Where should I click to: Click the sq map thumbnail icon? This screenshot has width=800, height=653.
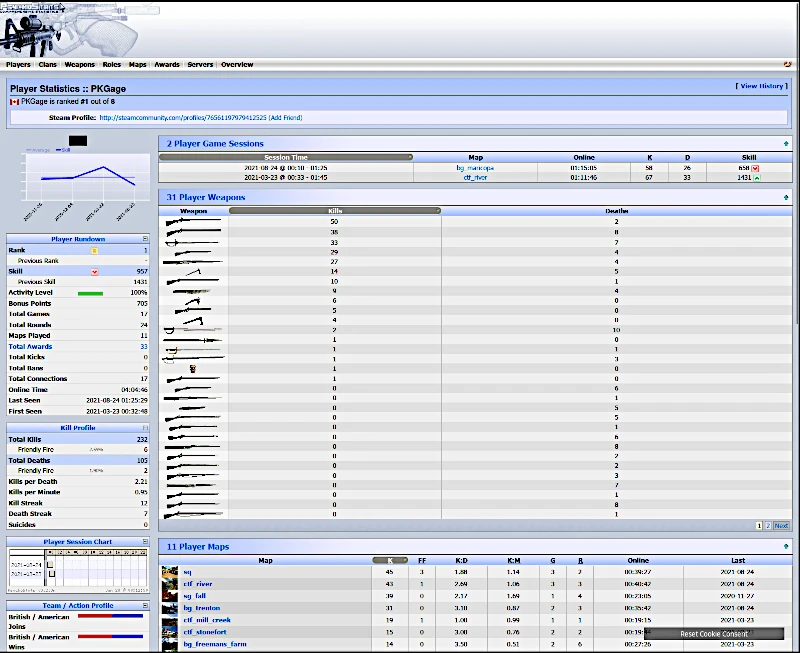170,572
